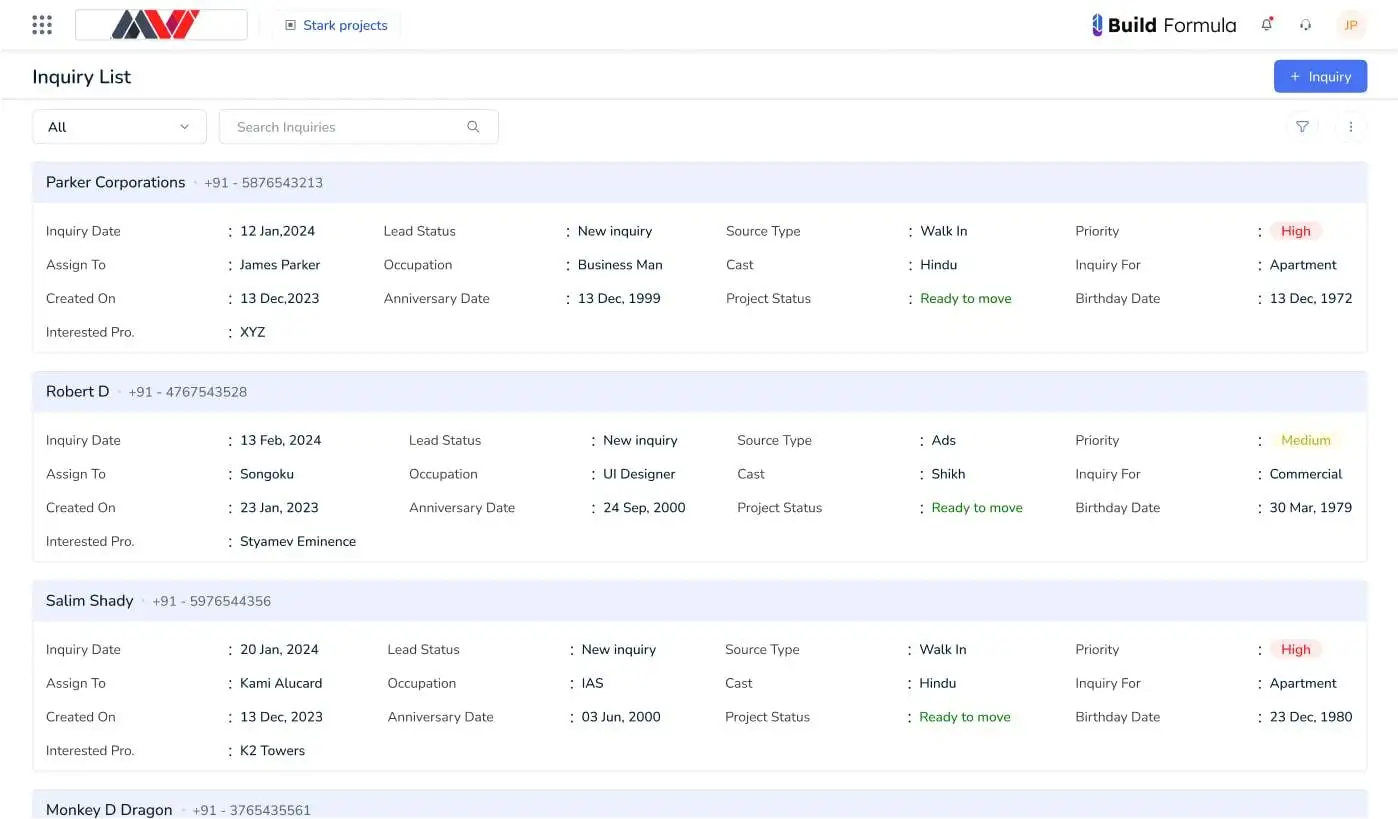
Task: Open the headset support icon
Action: 1305,25
